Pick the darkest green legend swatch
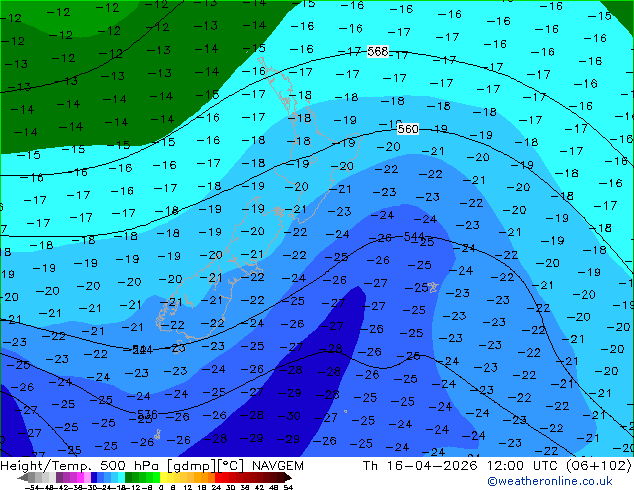Image resolution: width=634 pixels, height=490 pixels. 128,478
